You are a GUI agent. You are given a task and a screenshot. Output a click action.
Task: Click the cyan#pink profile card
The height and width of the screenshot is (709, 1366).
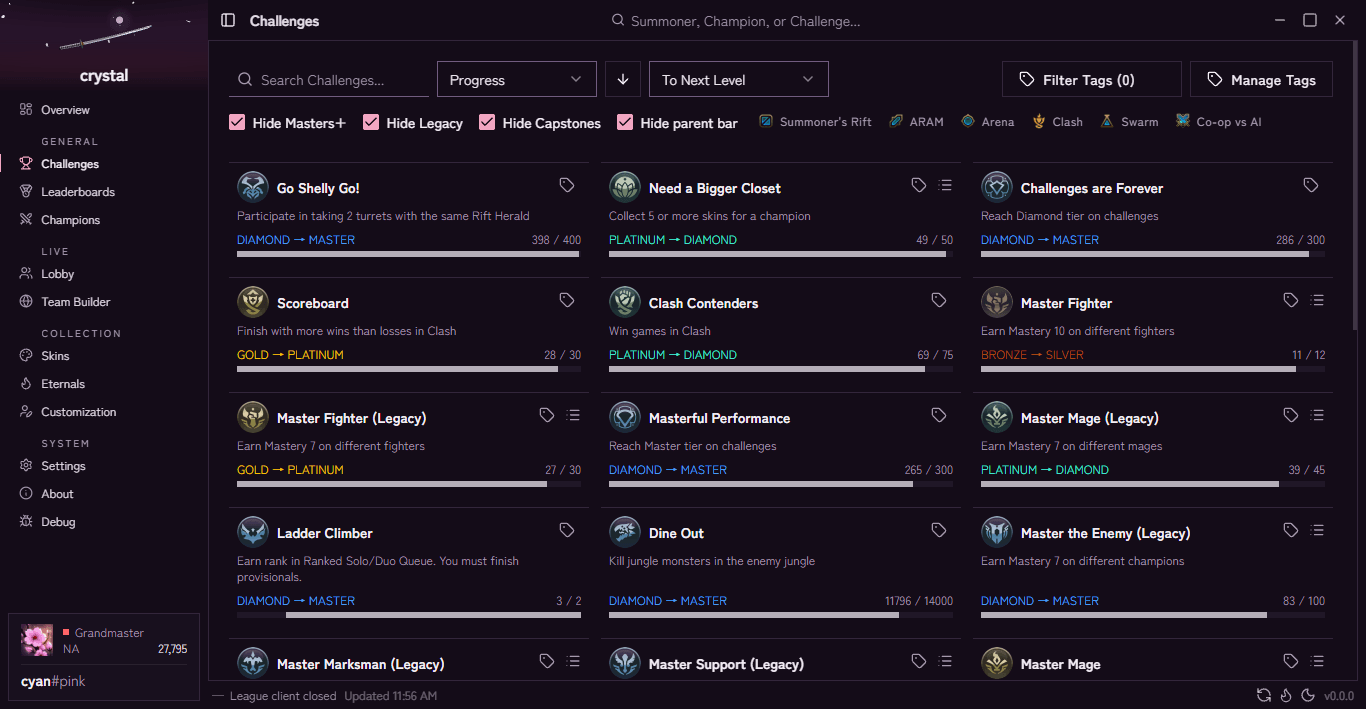point(104,656)
